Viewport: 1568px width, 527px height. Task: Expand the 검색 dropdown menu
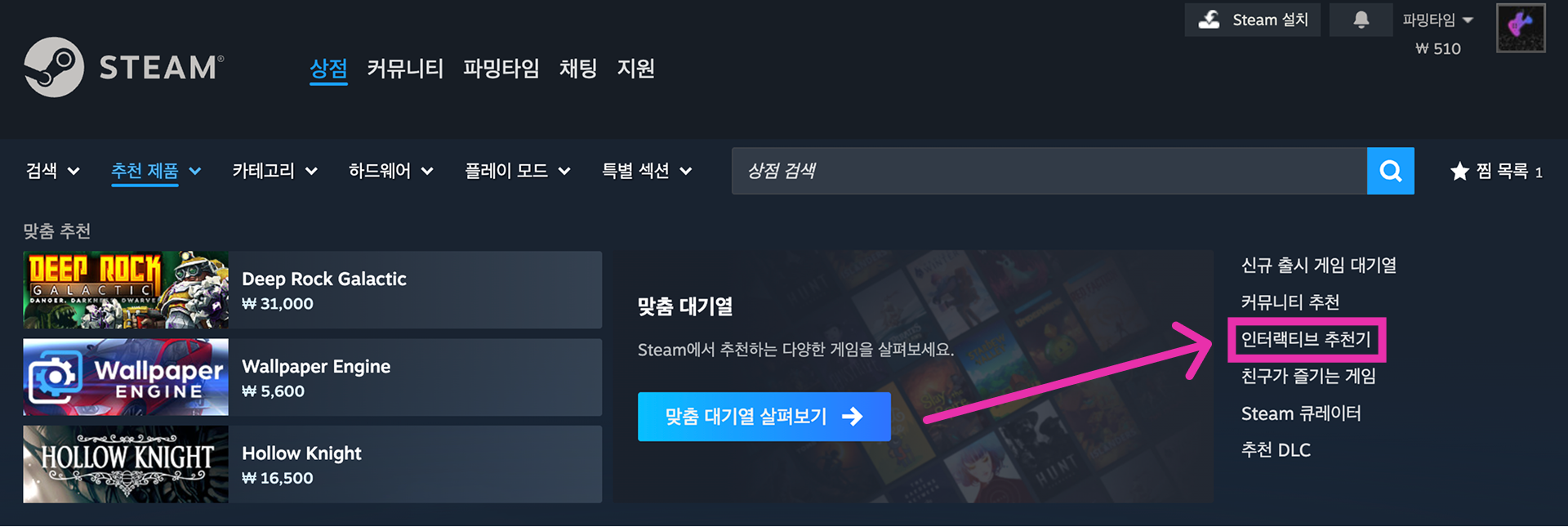pos(52,171)
